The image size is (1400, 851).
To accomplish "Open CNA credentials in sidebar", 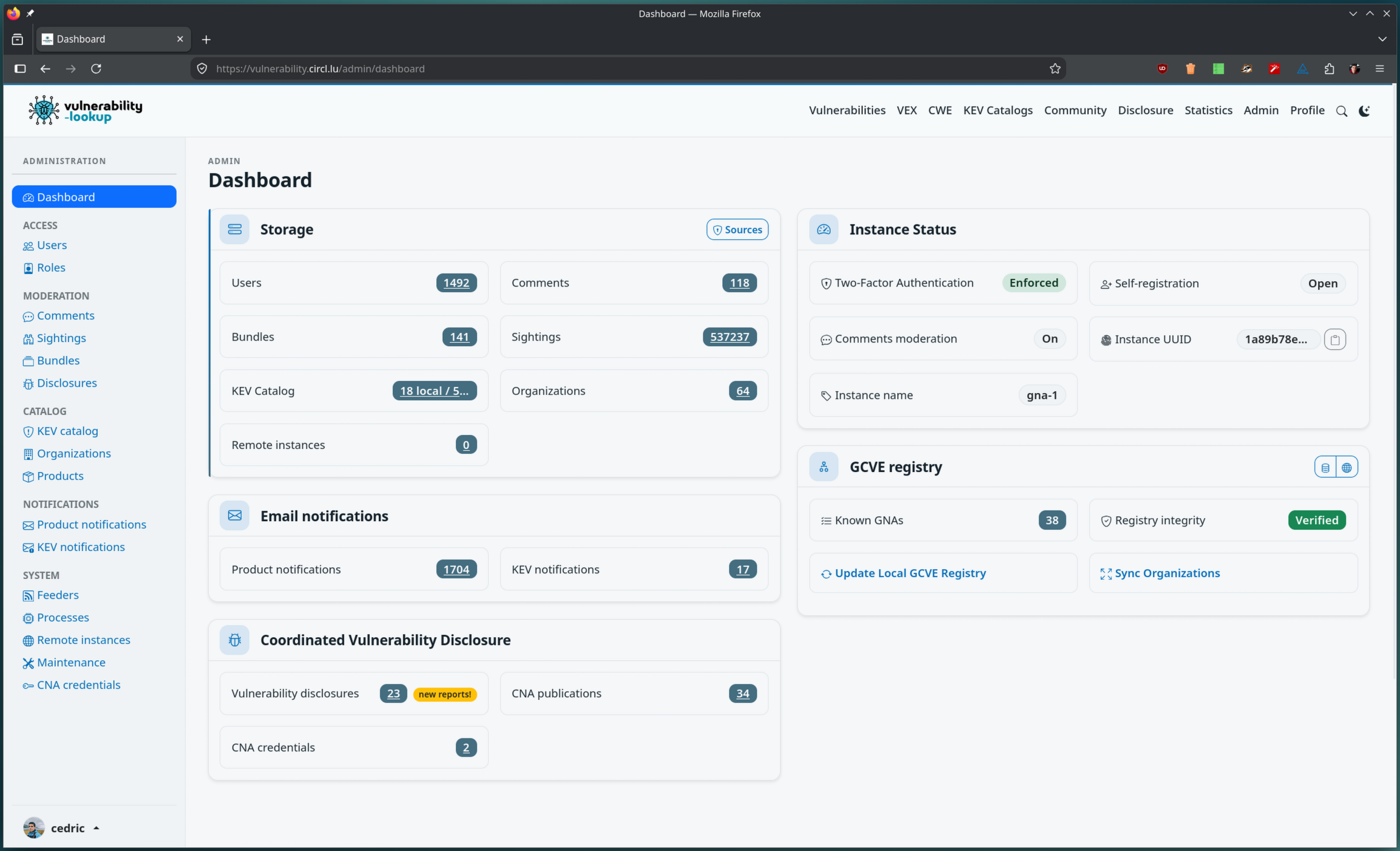I will 72,685.
